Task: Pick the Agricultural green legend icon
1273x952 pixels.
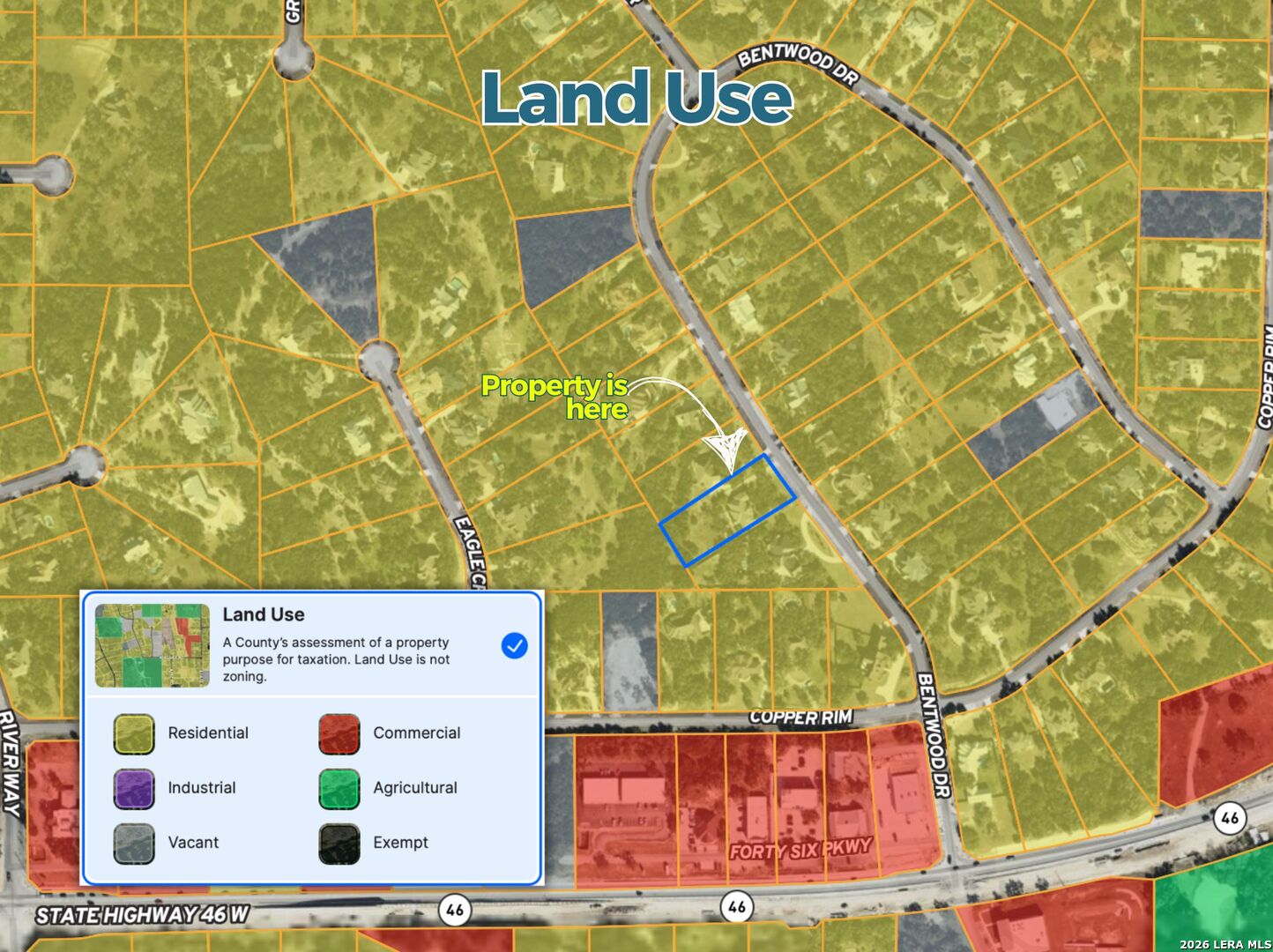Action: [339, 788]
